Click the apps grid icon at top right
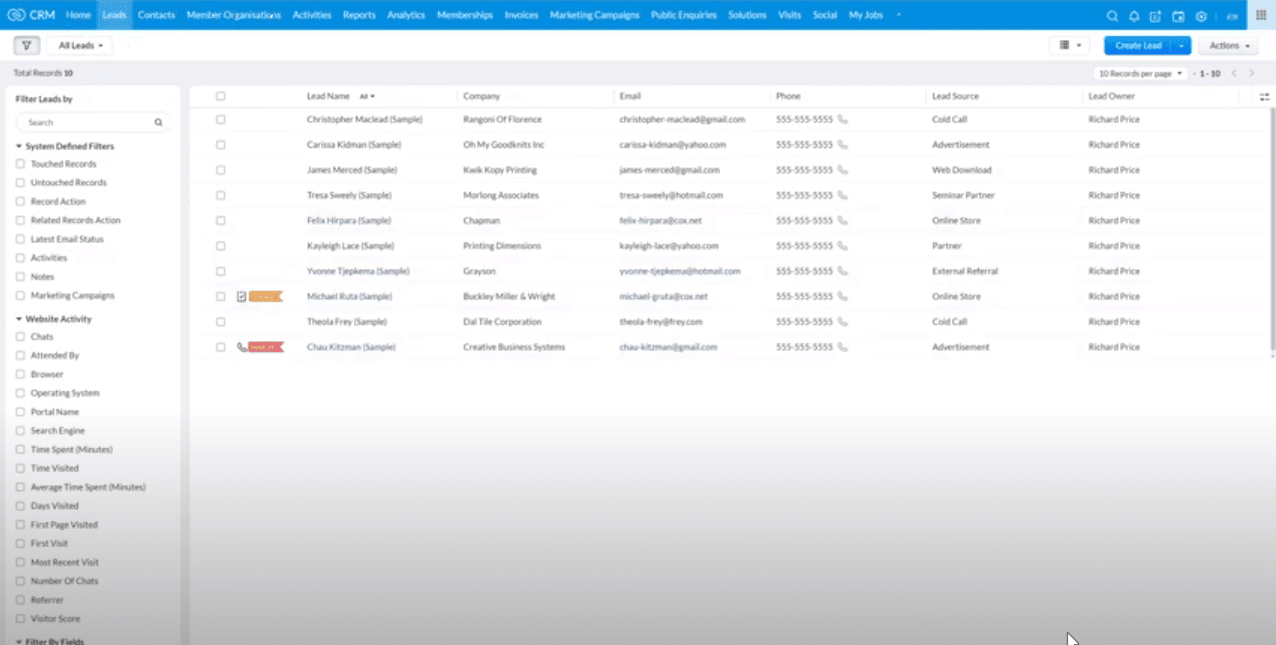Screen dimensions: 1276x645 point(1262,15)
